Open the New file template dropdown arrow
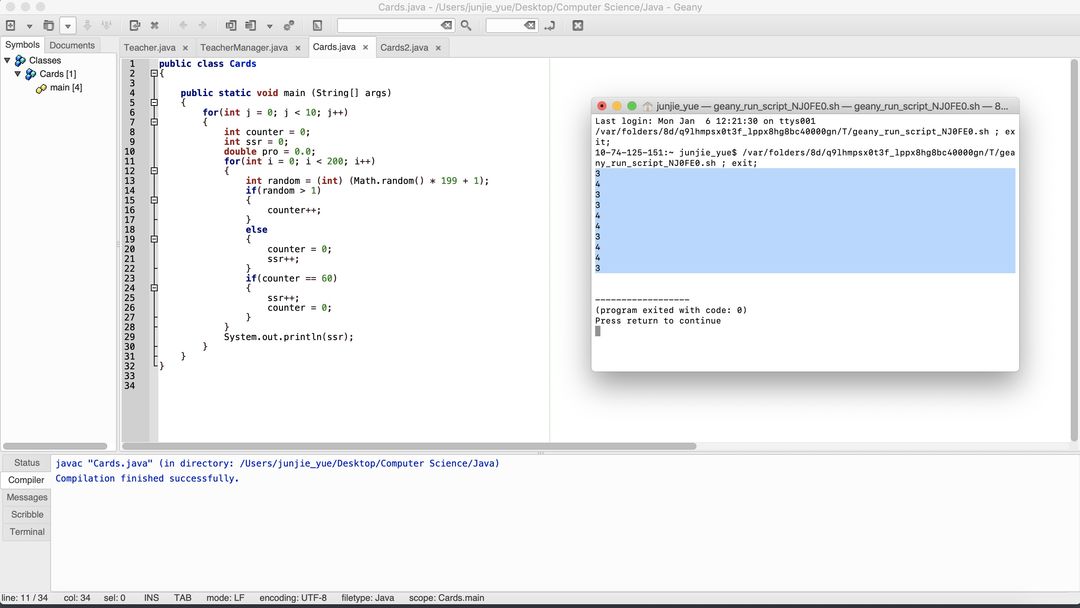1080x608 pixels. pyautogui.click(x=29, y=26)
